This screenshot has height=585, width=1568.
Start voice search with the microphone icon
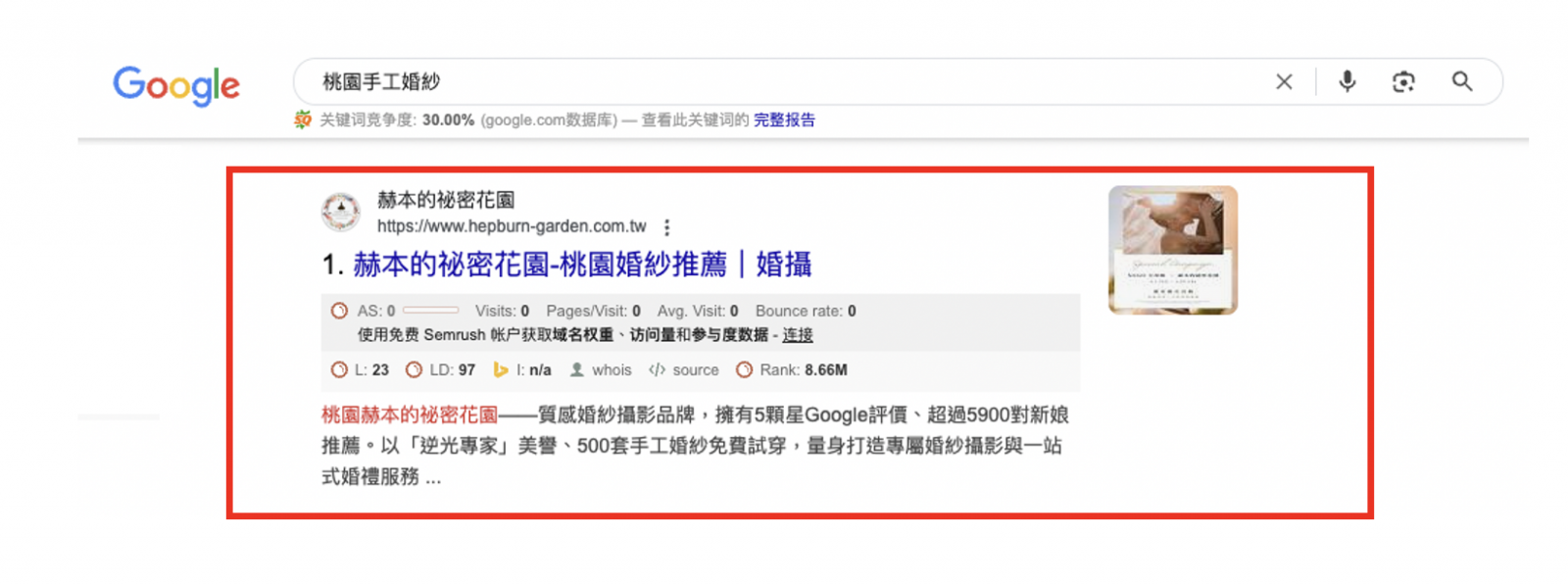(1347, 82)
